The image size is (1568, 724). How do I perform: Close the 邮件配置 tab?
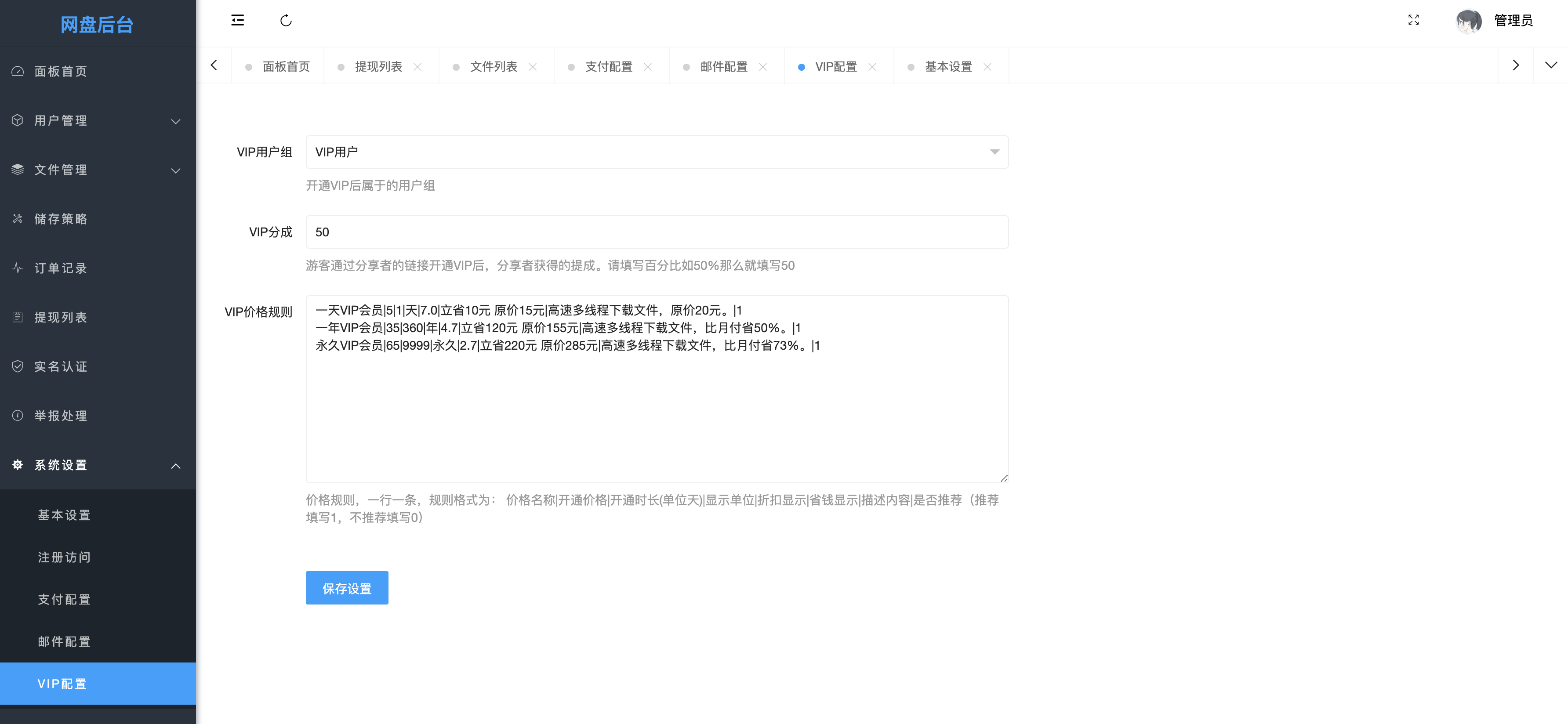pyautogui.click(x=763, y=67)
